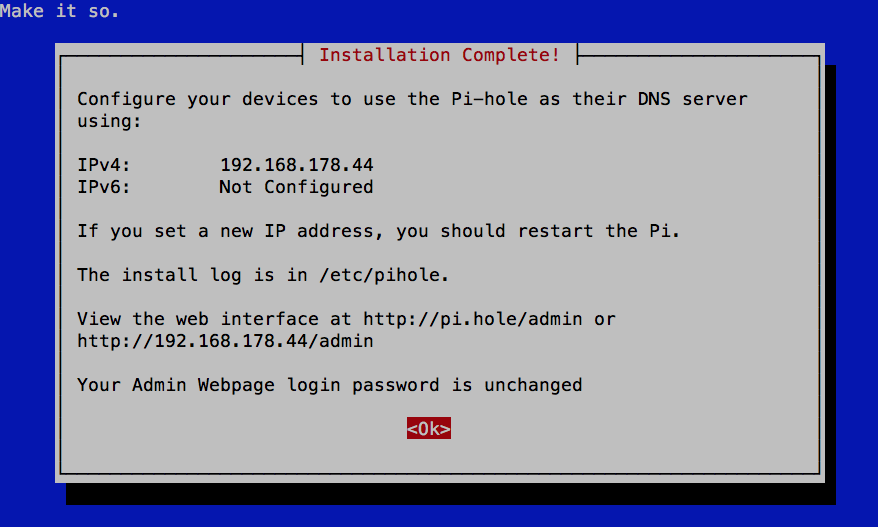Click the word 'unchanged' in password line
Viewport: 878px width, 528px height.
(533, 385)
